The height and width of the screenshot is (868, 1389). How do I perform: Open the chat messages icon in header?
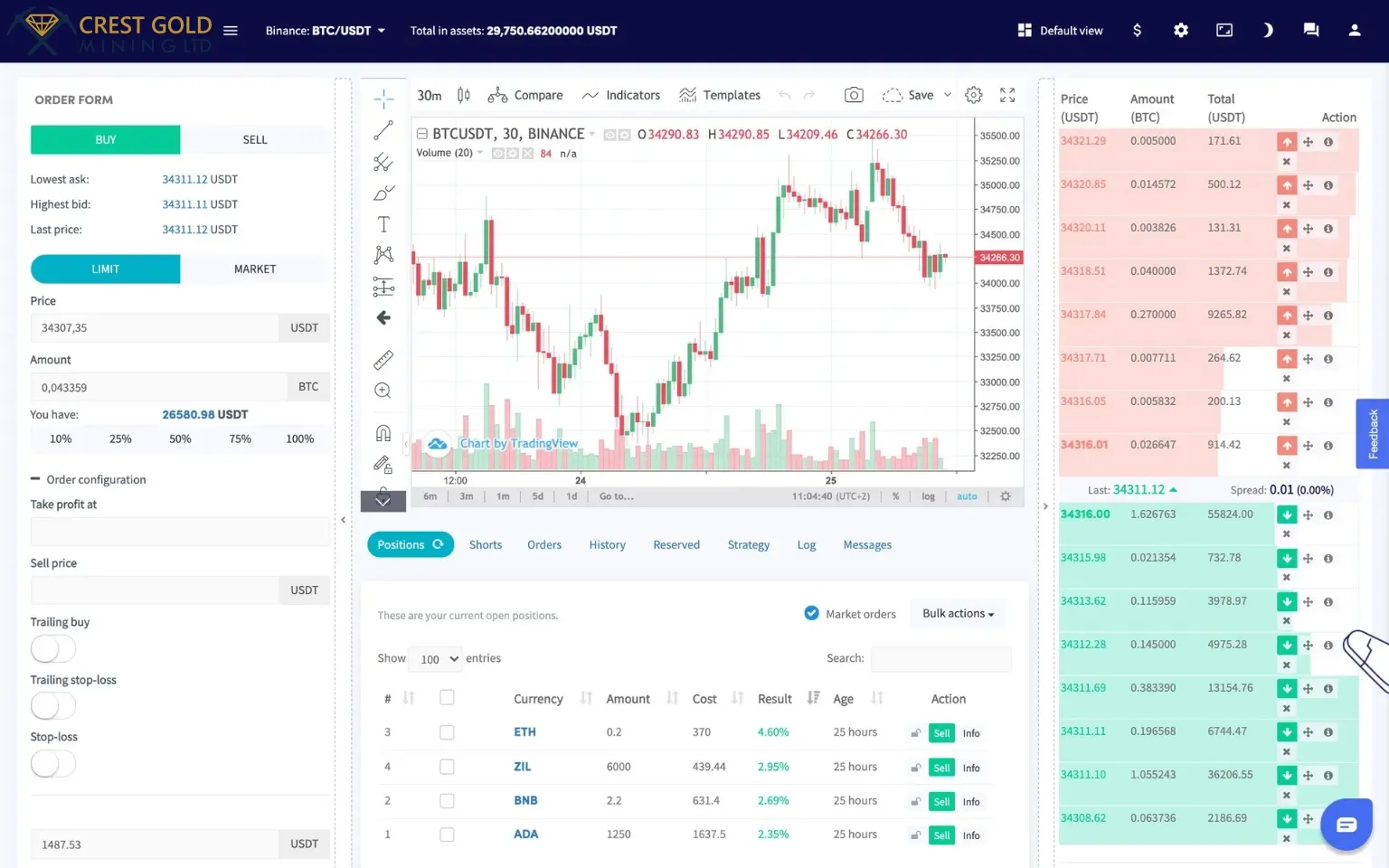[x=1311, y=31]
